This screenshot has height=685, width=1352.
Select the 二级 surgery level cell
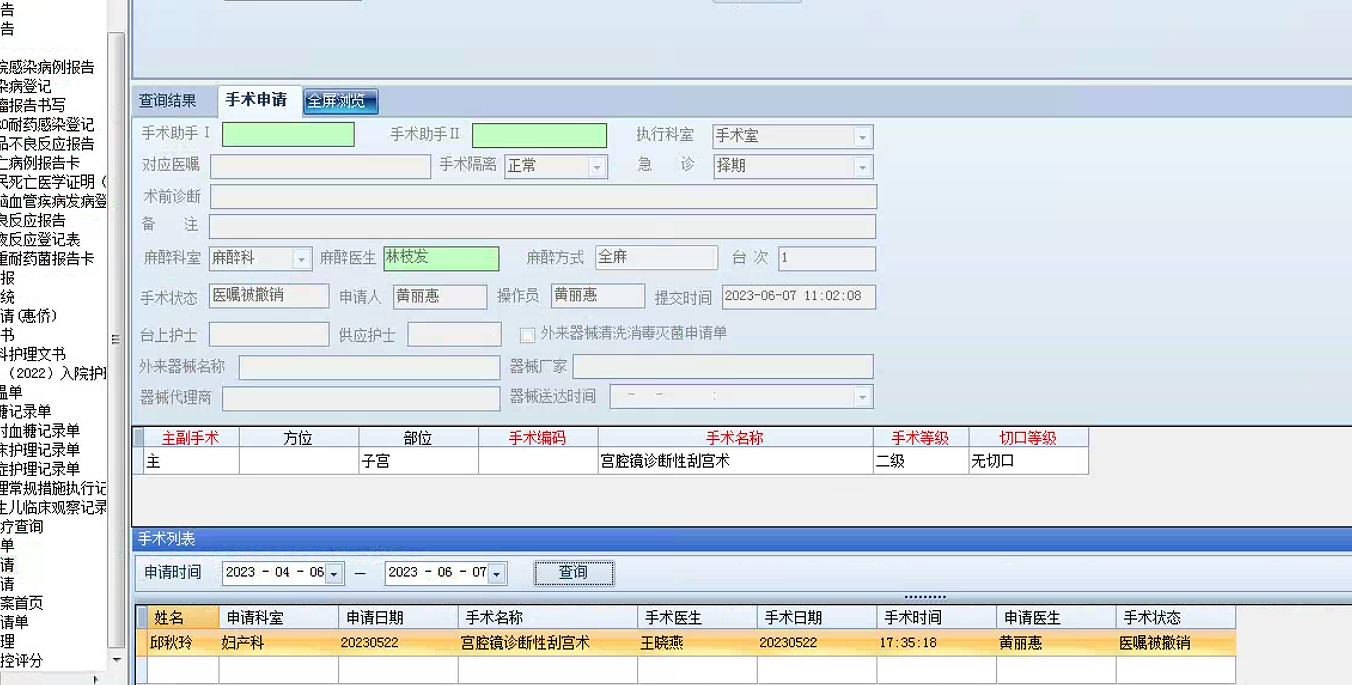[920, 461]
